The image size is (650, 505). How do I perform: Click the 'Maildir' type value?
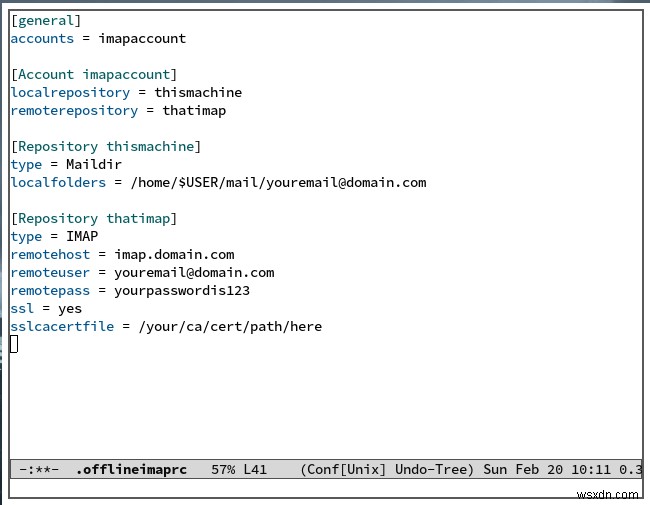94,164
